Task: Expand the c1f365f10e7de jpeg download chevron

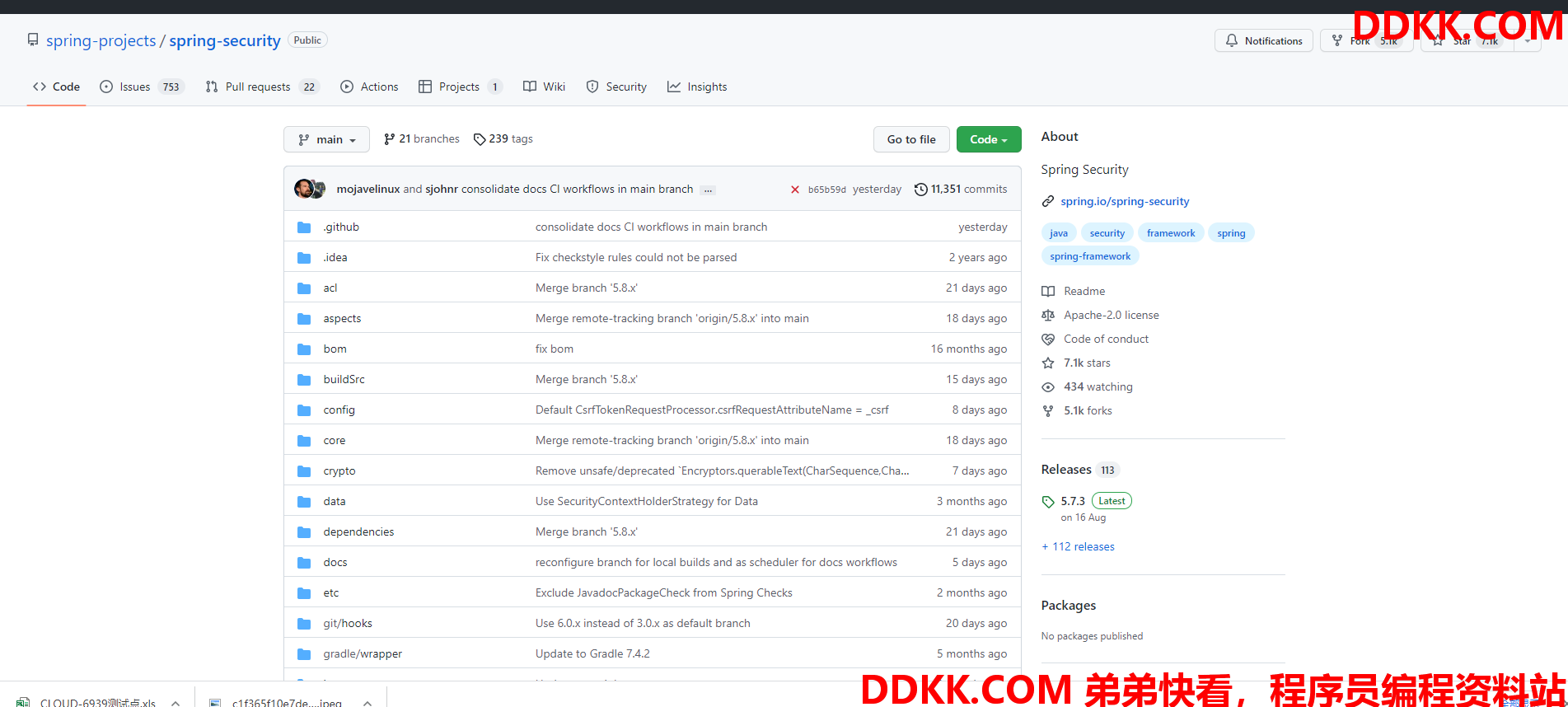Action: pos(367,703)
